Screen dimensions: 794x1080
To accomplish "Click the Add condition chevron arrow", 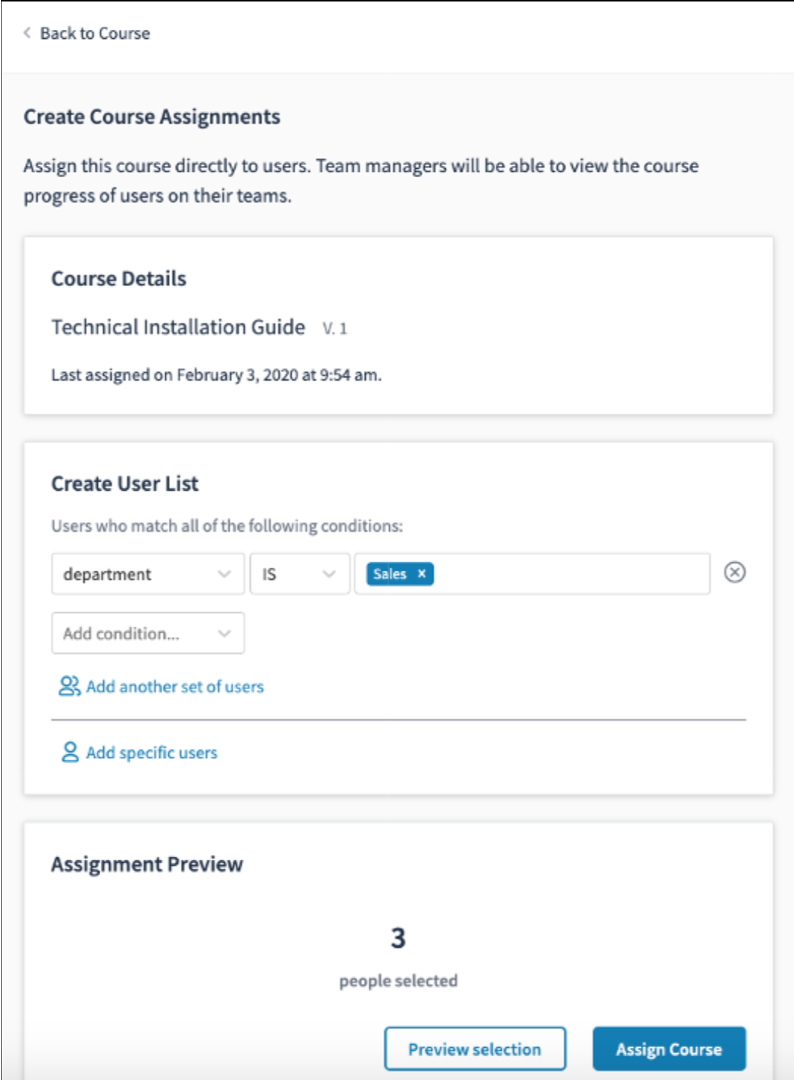I will pyautogui.click(x=224, y=634).
